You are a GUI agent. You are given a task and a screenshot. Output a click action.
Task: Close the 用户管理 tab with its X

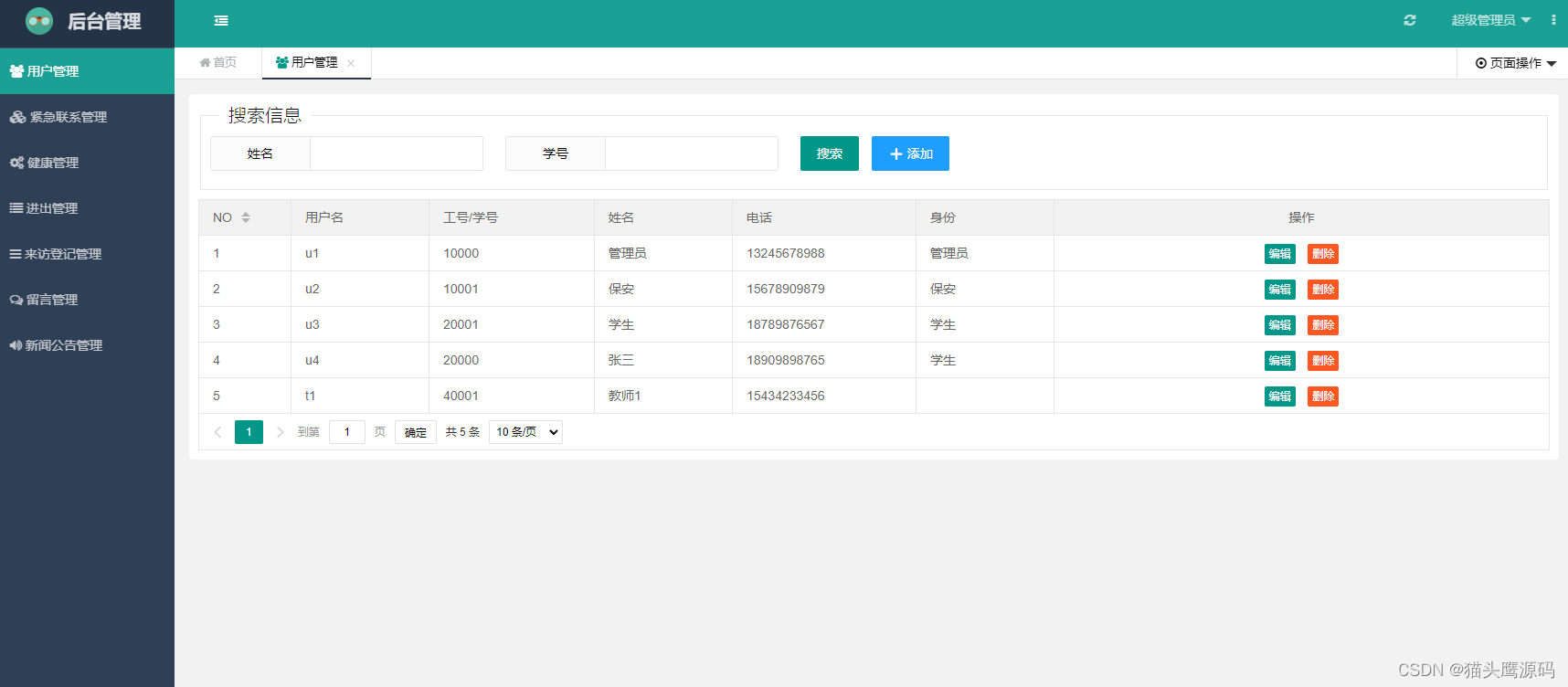coord(351,63)
